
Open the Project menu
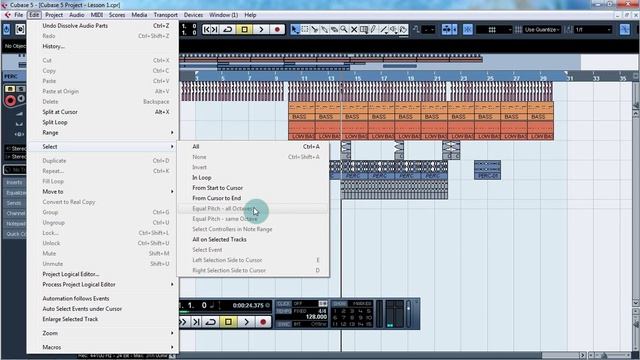(x=54, y=15)
